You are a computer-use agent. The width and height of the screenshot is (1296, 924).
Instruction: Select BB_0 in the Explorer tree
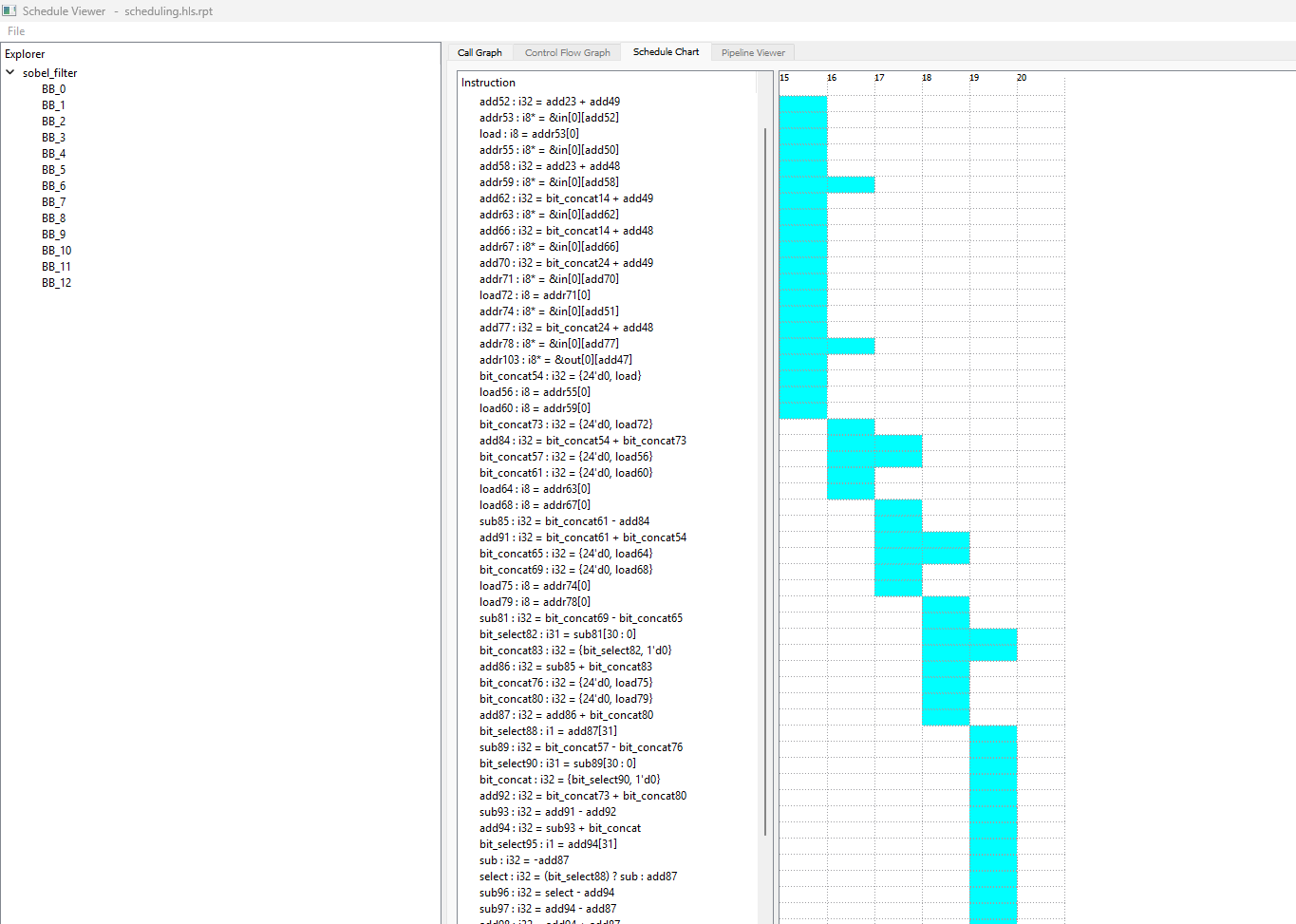(53, 89)
